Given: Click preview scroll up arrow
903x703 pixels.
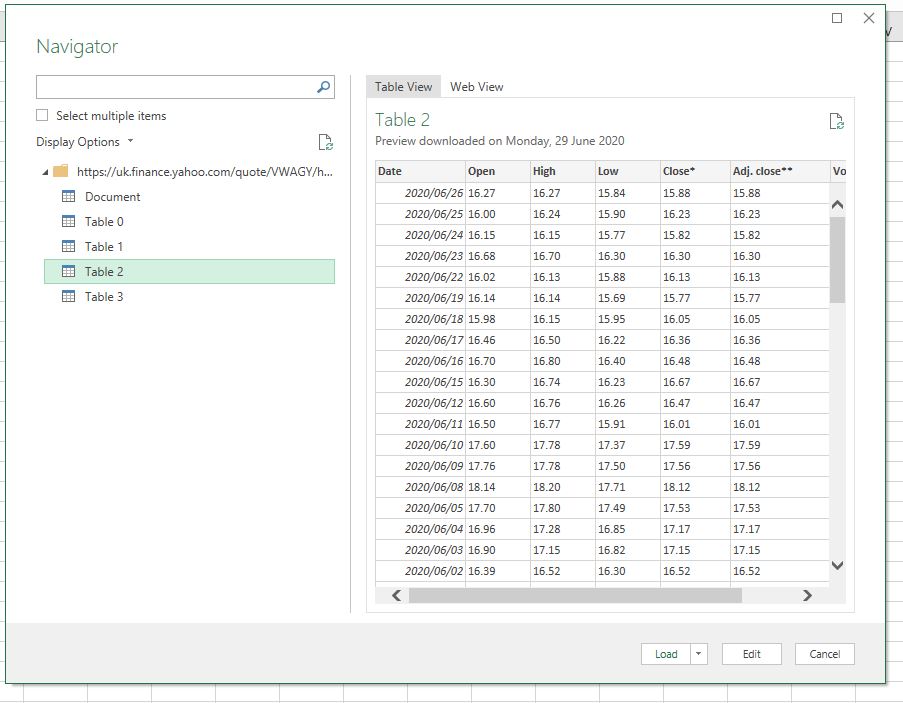Looking at the screenshot, I should point(838,204).
